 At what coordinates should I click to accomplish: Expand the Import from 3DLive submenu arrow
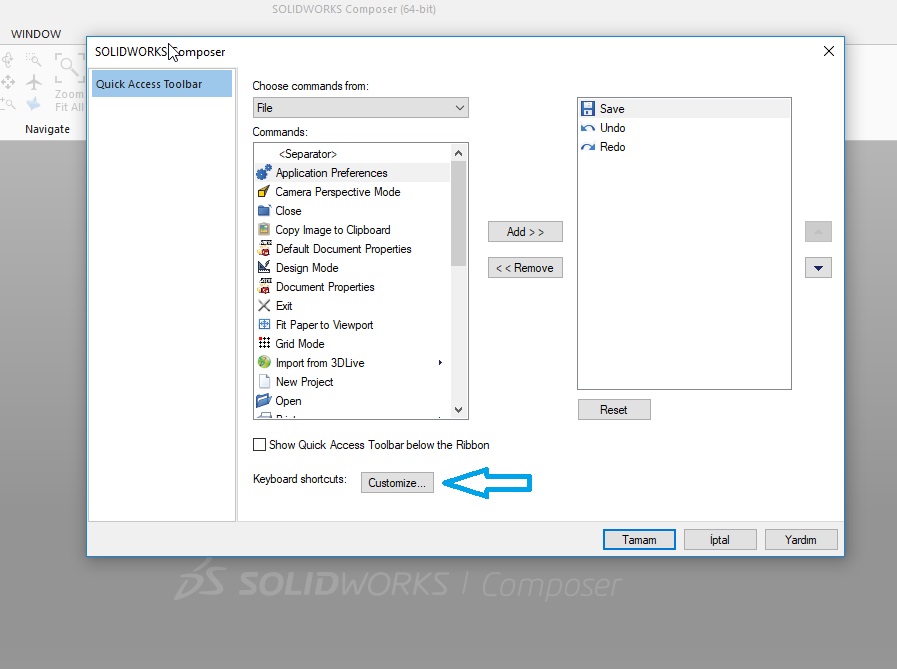[x=440, y=363]
